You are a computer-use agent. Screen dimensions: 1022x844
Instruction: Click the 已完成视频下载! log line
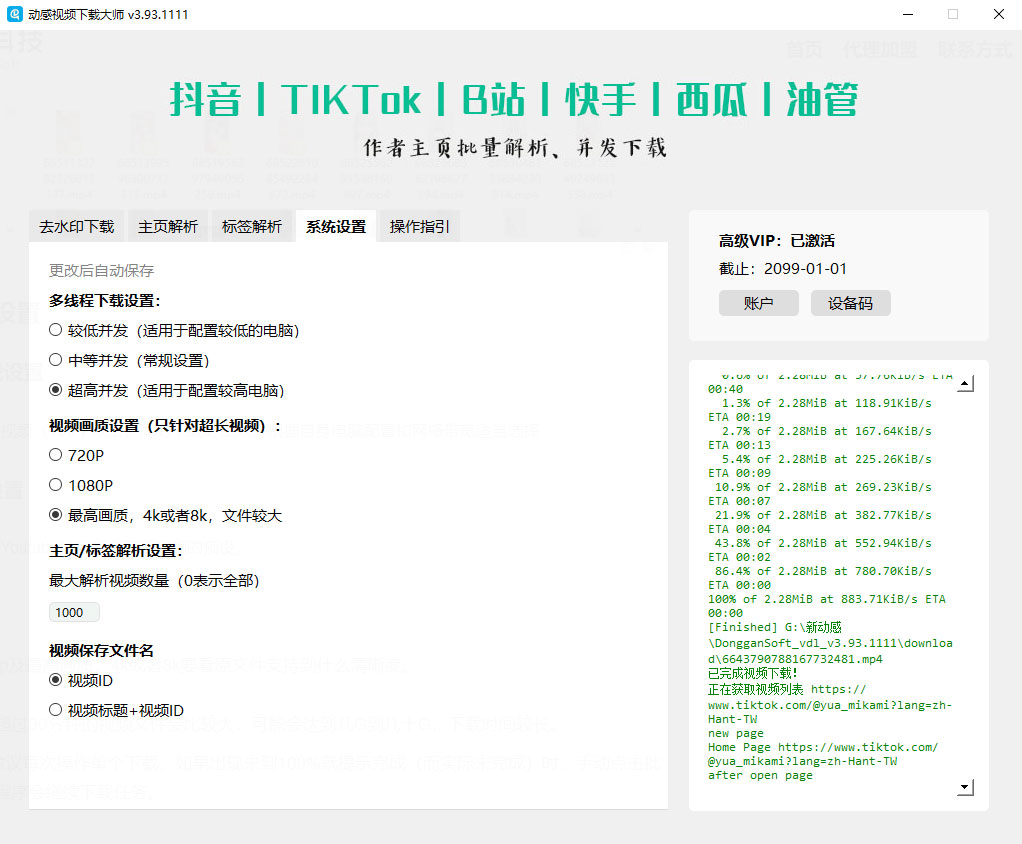coord(752,673)
